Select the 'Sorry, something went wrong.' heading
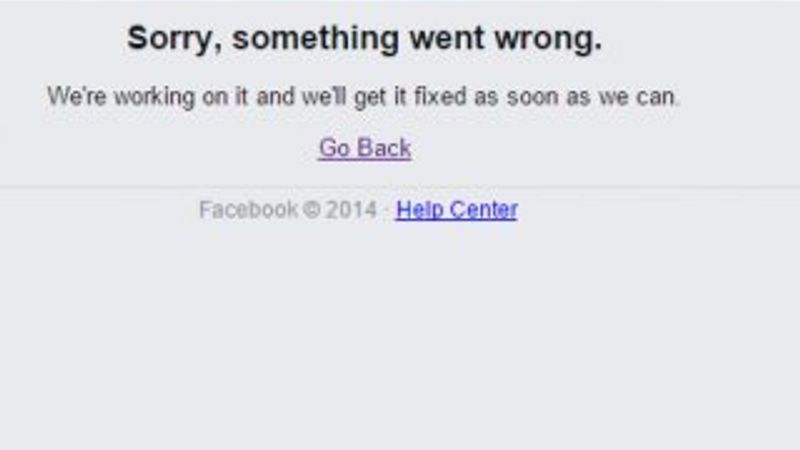Screen dimensions: 800x450 coord(364,39)
